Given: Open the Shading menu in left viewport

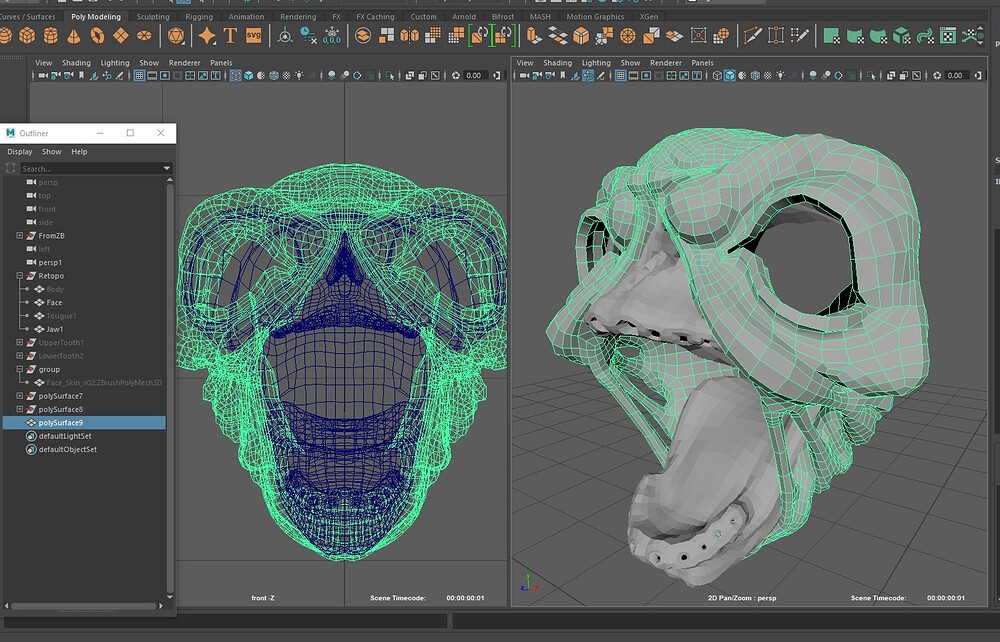Looking at the screenshot, I should point(76,62).
